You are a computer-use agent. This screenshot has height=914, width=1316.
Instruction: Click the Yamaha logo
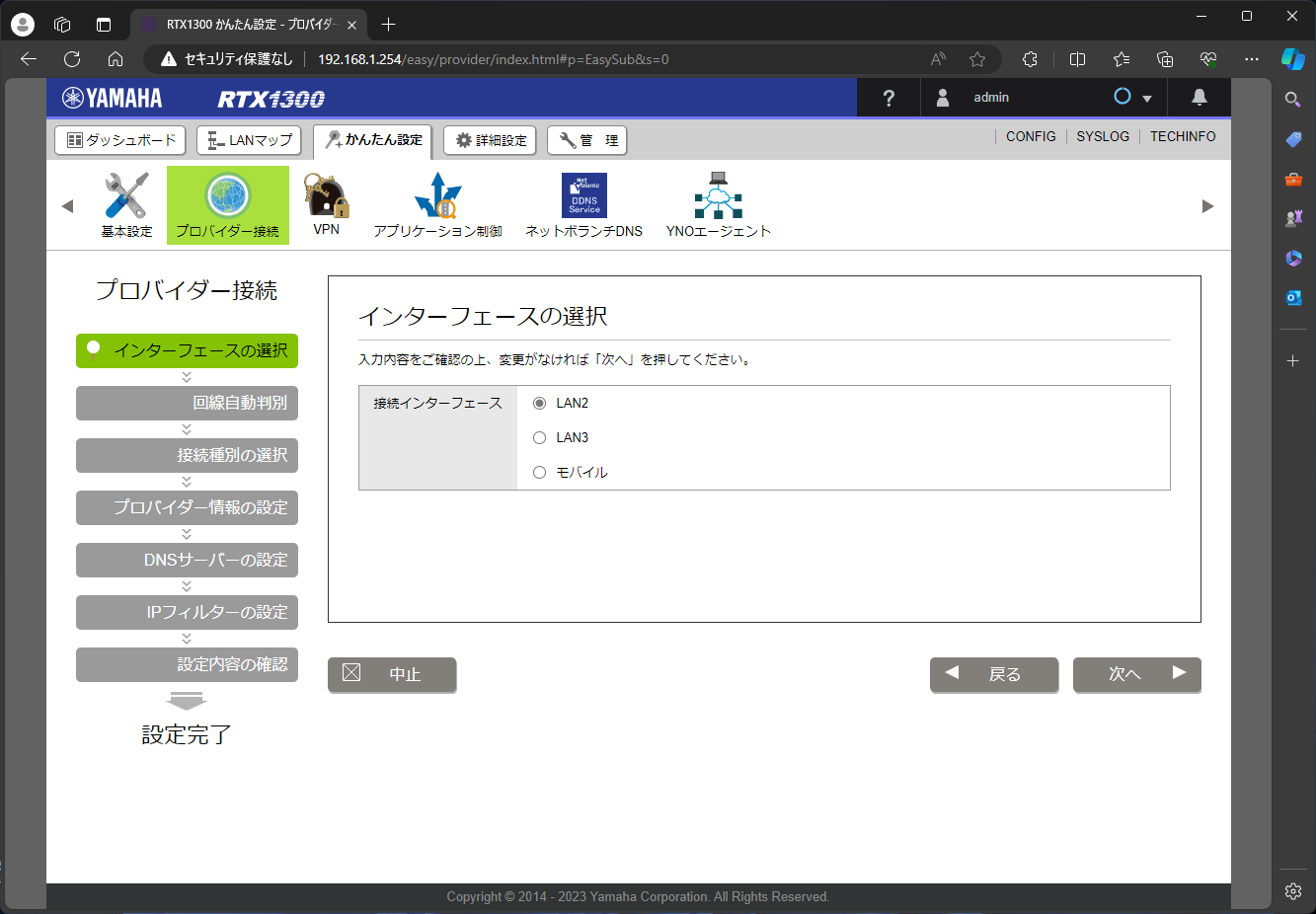click(113, 98)
